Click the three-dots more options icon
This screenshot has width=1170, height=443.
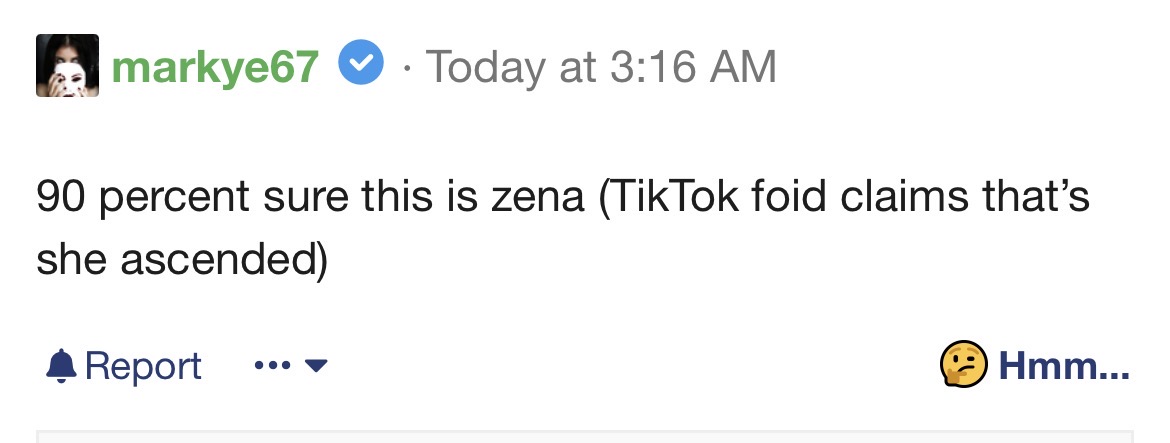click(272, 365)
